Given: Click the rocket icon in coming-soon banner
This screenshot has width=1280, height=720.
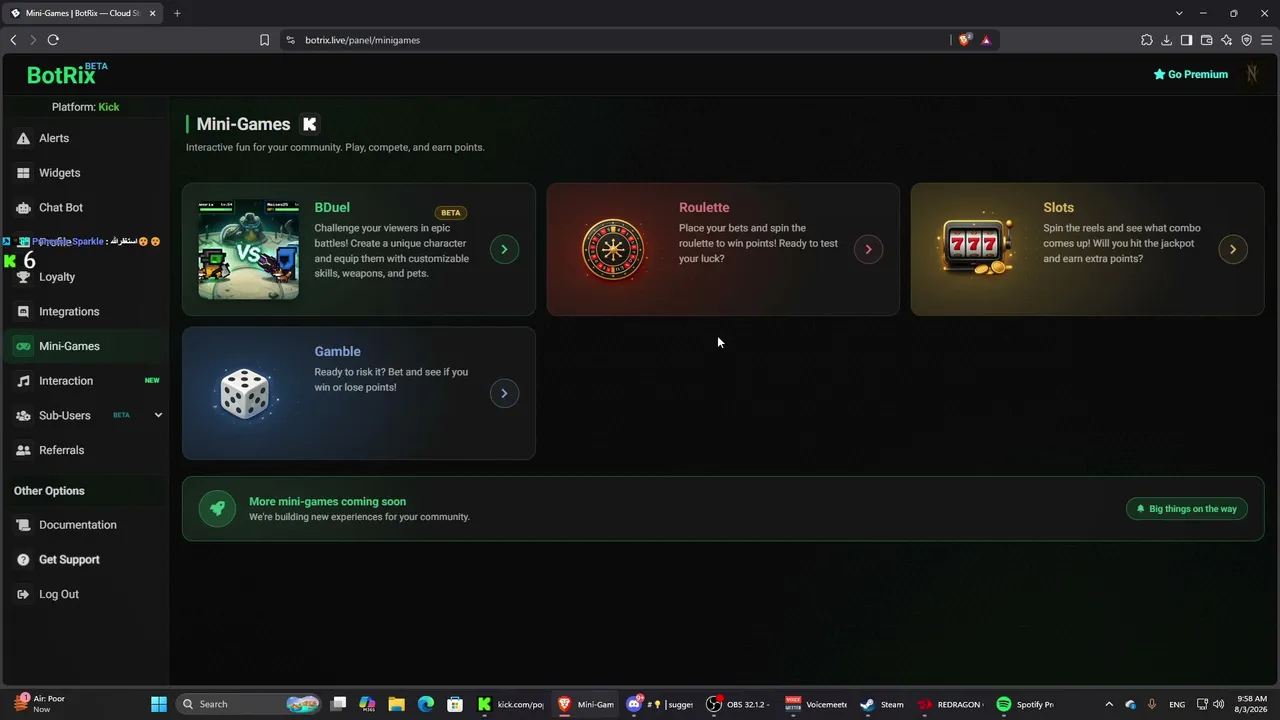Looking at the screenshot, I should tap(217, 509).
